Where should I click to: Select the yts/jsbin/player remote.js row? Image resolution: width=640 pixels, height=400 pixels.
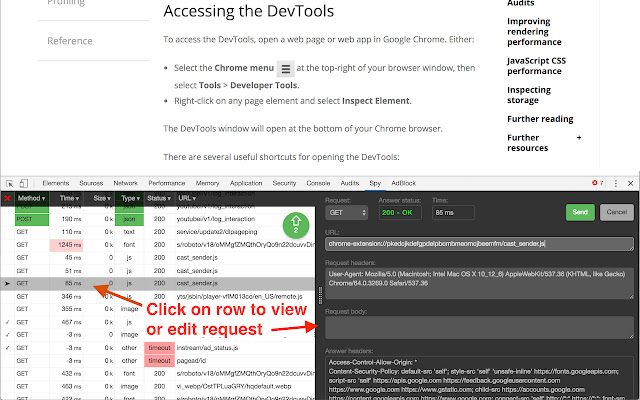158,296
